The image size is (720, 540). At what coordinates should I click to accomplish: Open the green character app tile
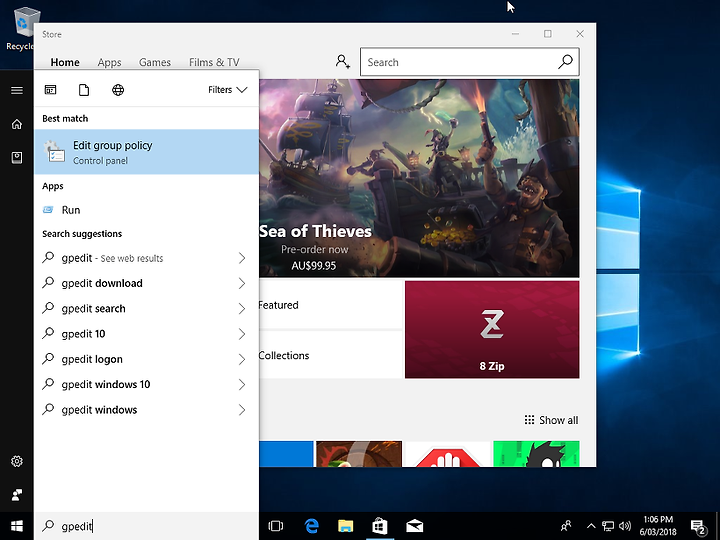(536, 454)
